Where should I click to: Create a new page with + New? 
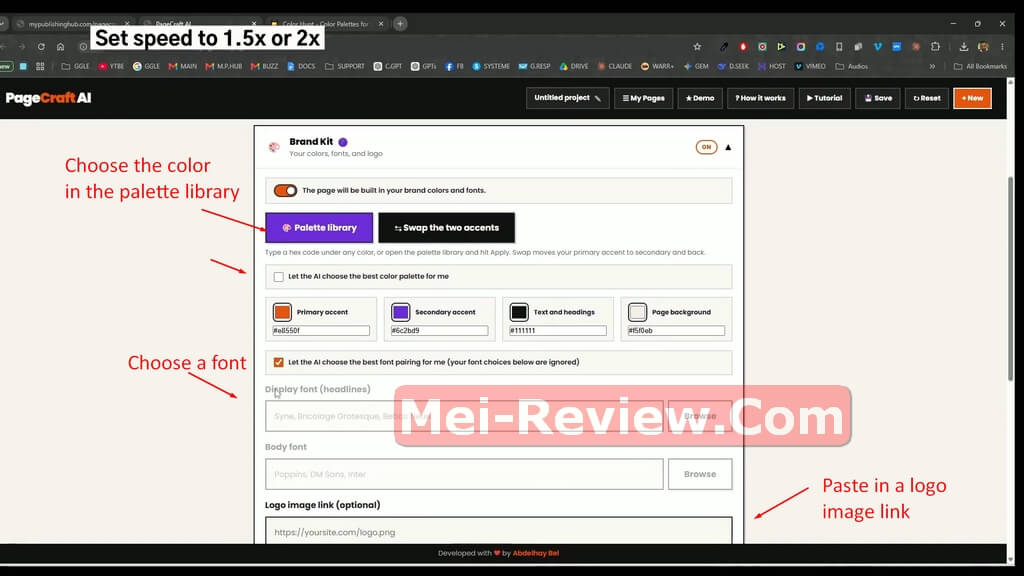(x=972, y=98)
